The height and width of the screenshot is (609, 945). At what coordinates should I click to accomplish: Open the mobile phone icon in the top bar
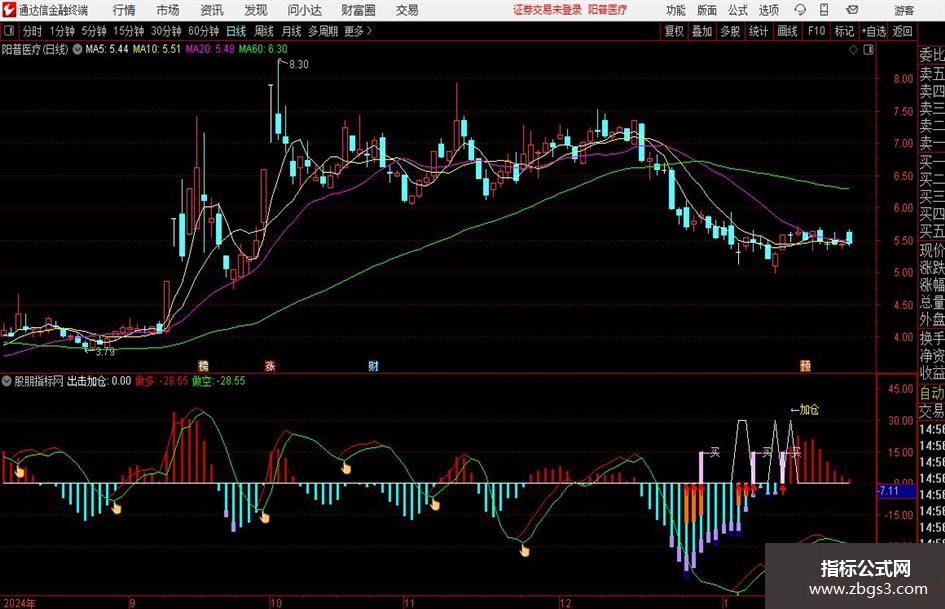824,10
